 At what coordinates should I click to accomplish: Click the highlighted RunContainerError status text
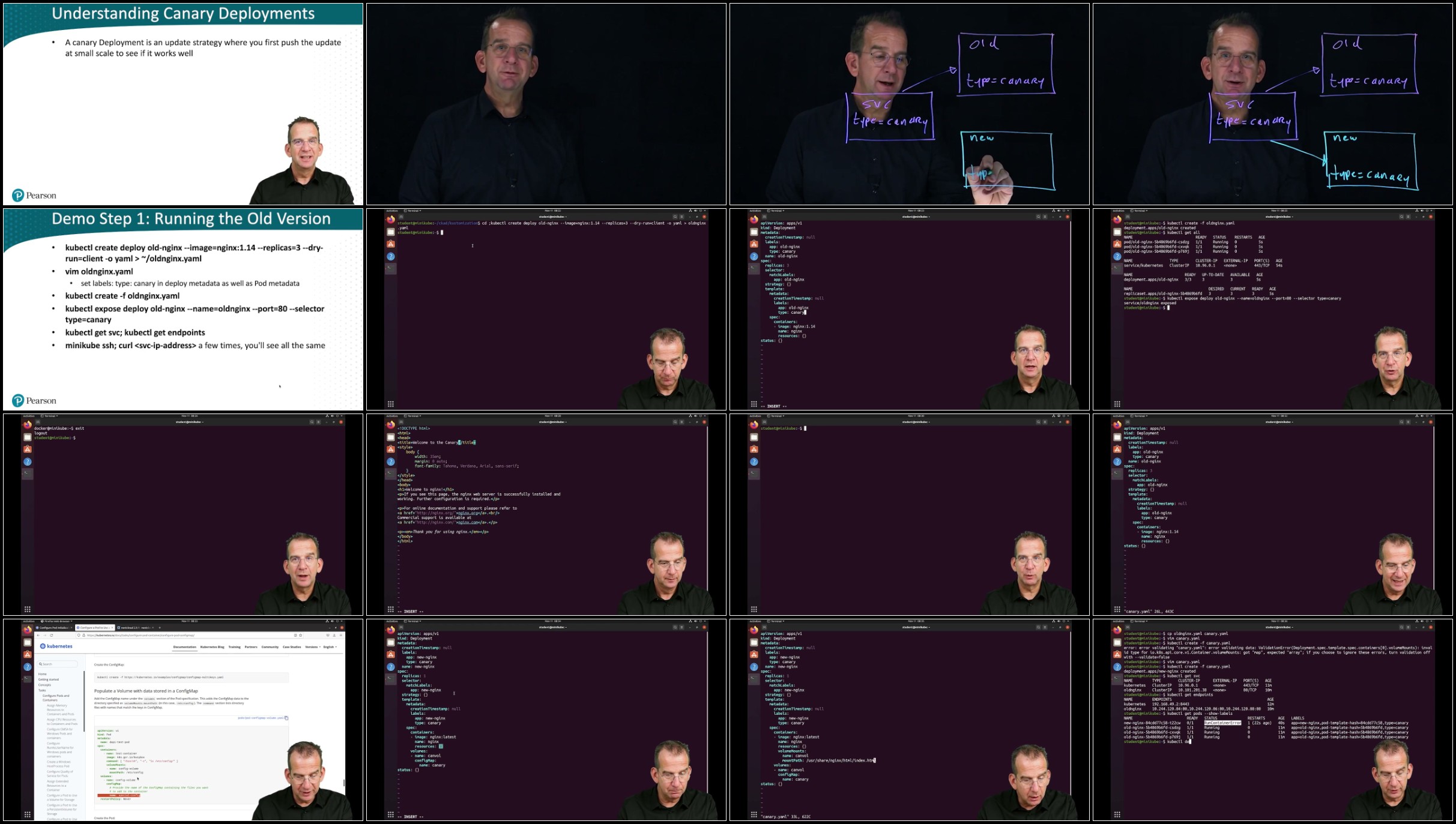(1222, 723)
